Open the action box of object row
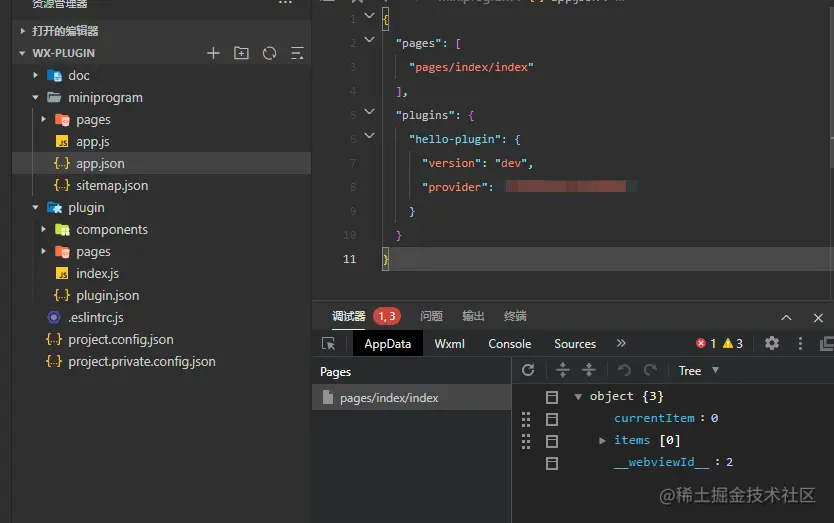 pos(552,397)
